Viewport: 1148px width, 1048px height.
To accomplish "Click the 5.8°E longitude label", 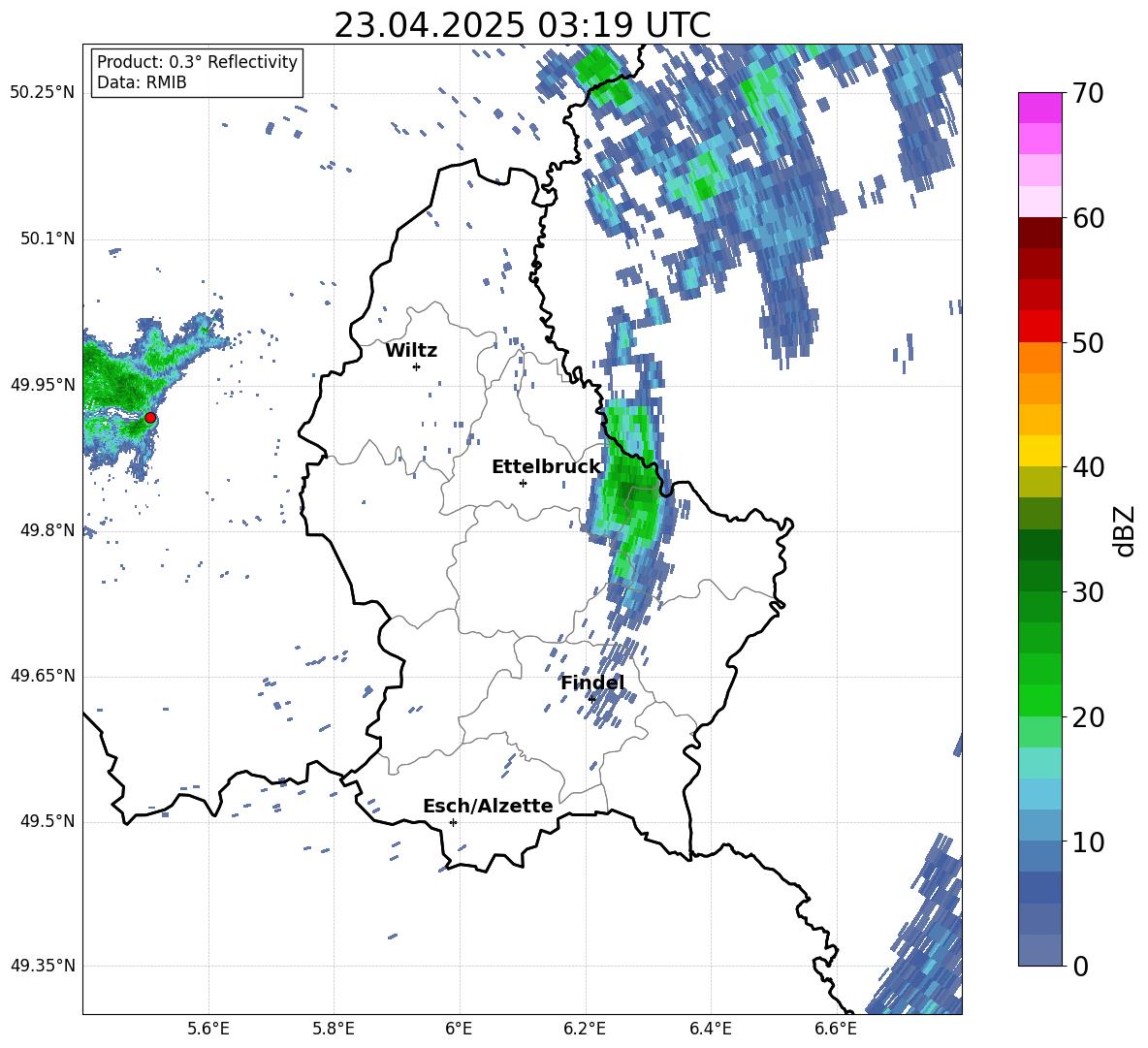I will 334,1029.
